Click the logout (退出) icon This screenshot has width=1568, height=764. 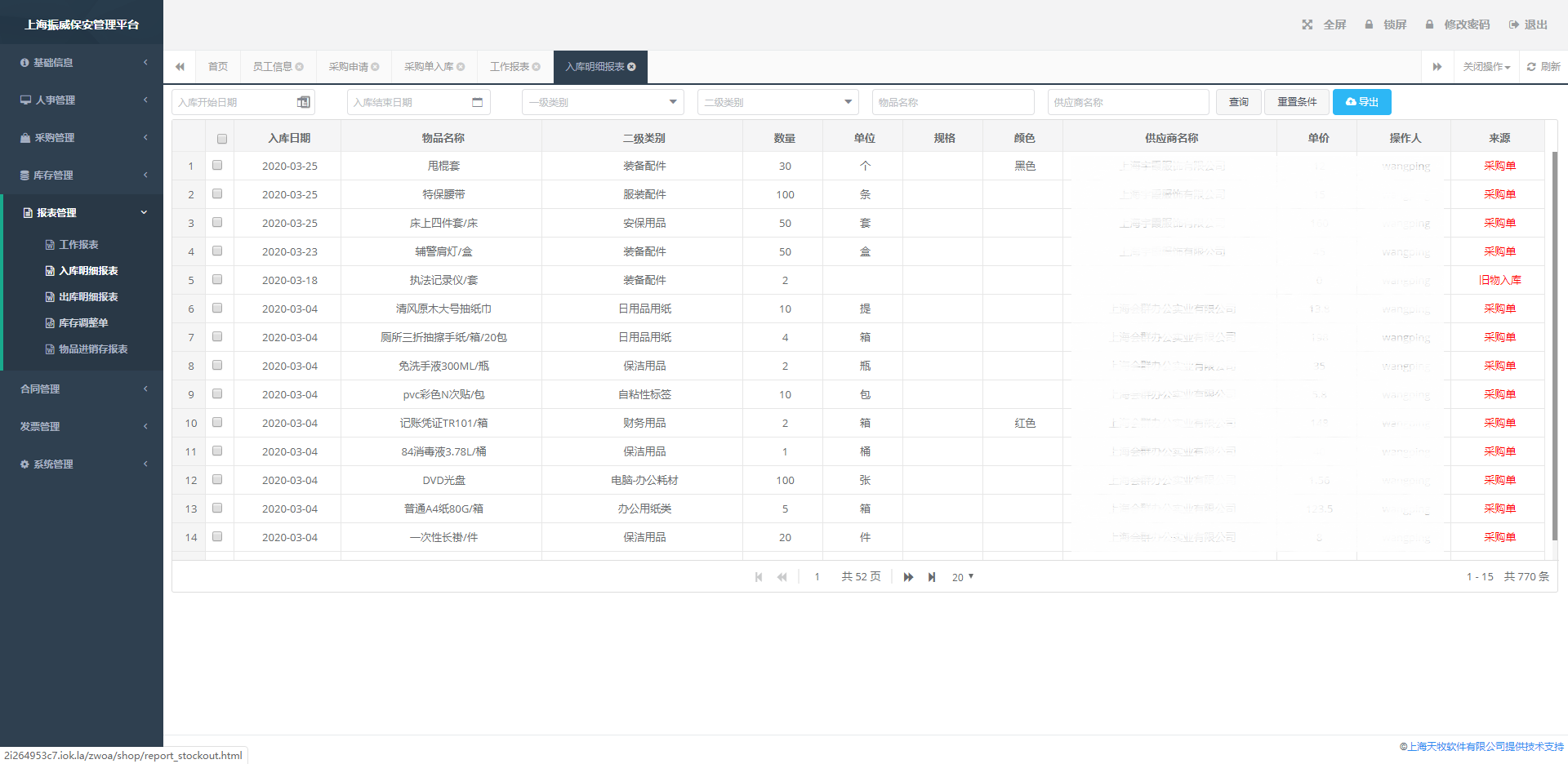pos(1513,24)
